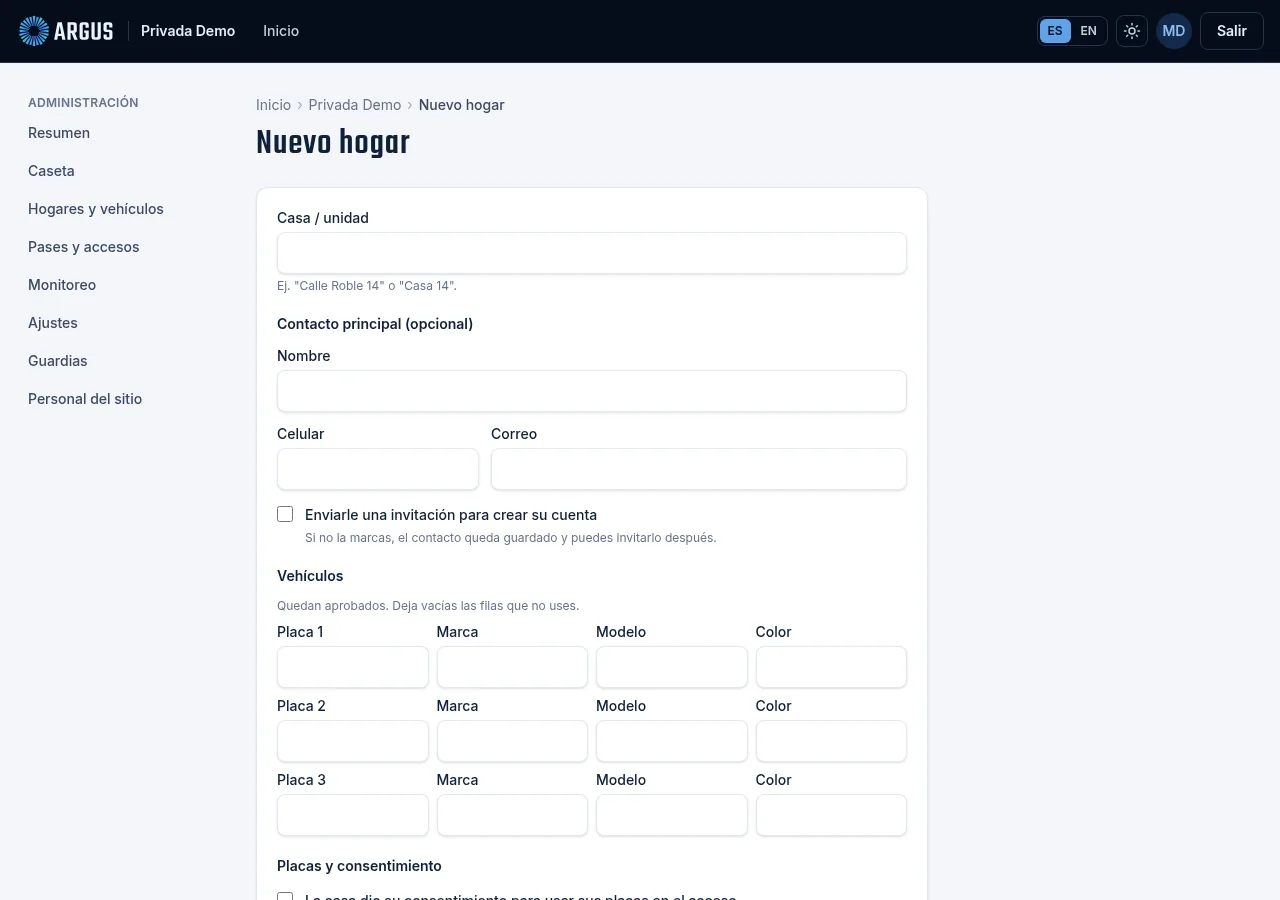Image resolution: width=1280 pixels, height=900 pixels.
Task: Open the MD user avatar
Action: [x=1174, y=31]
